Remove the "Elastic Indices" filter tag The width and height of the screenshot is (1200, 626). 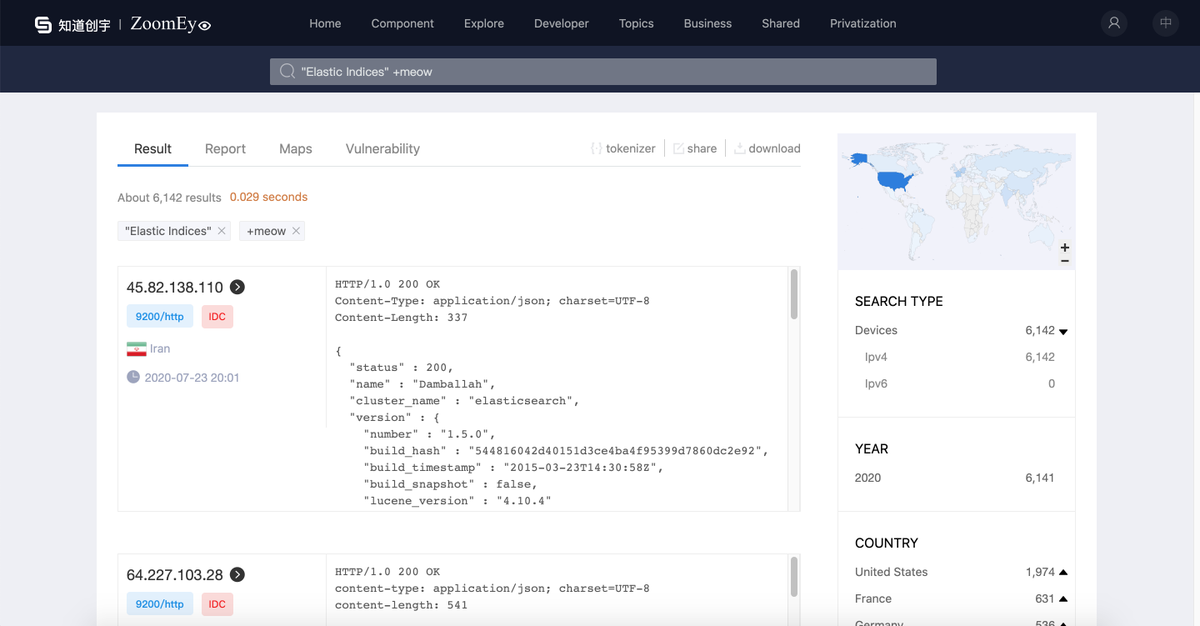click(222, 231)
